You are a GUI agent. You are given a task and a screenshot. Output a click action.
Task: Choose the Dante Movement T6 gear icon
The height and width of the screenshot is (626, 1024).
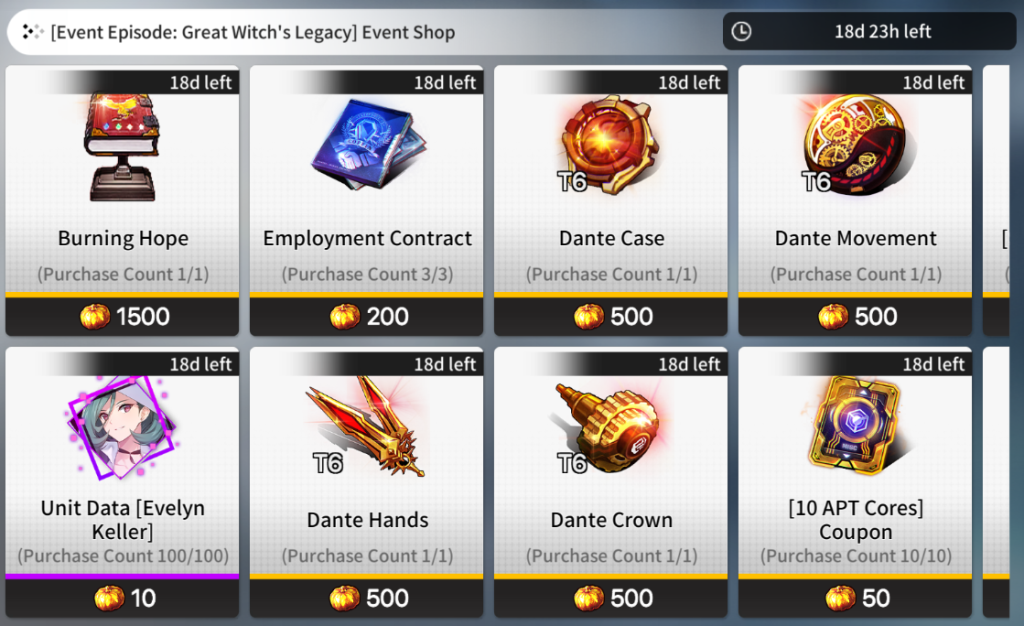(855, 144)
